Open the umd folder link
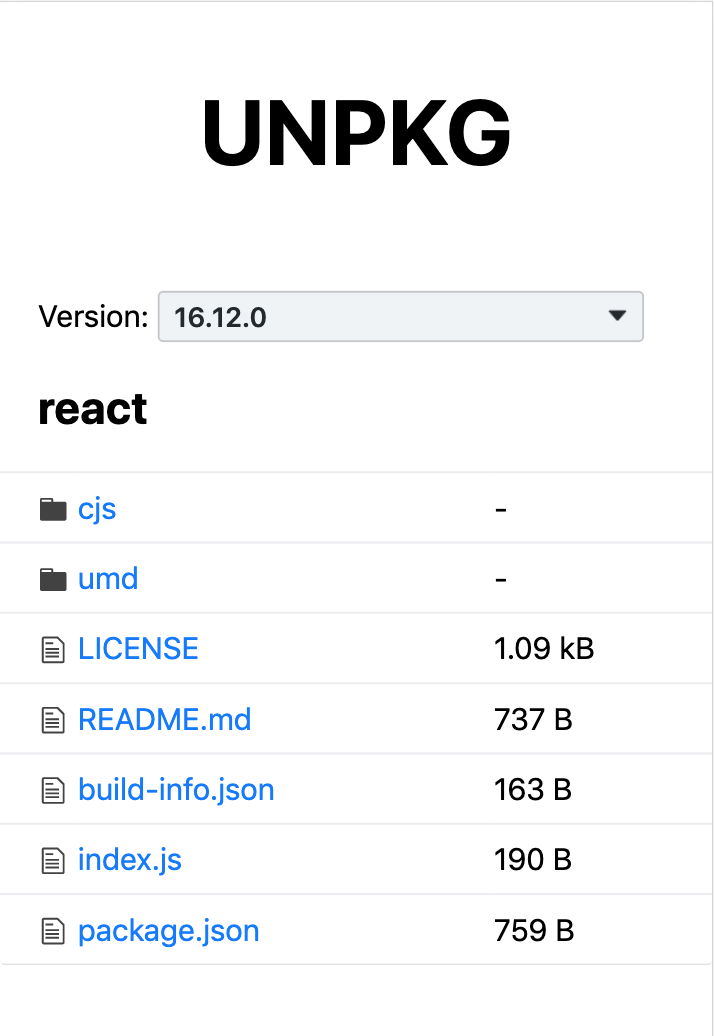Viewport: 714px width, 1036px height. coord(108,579)
